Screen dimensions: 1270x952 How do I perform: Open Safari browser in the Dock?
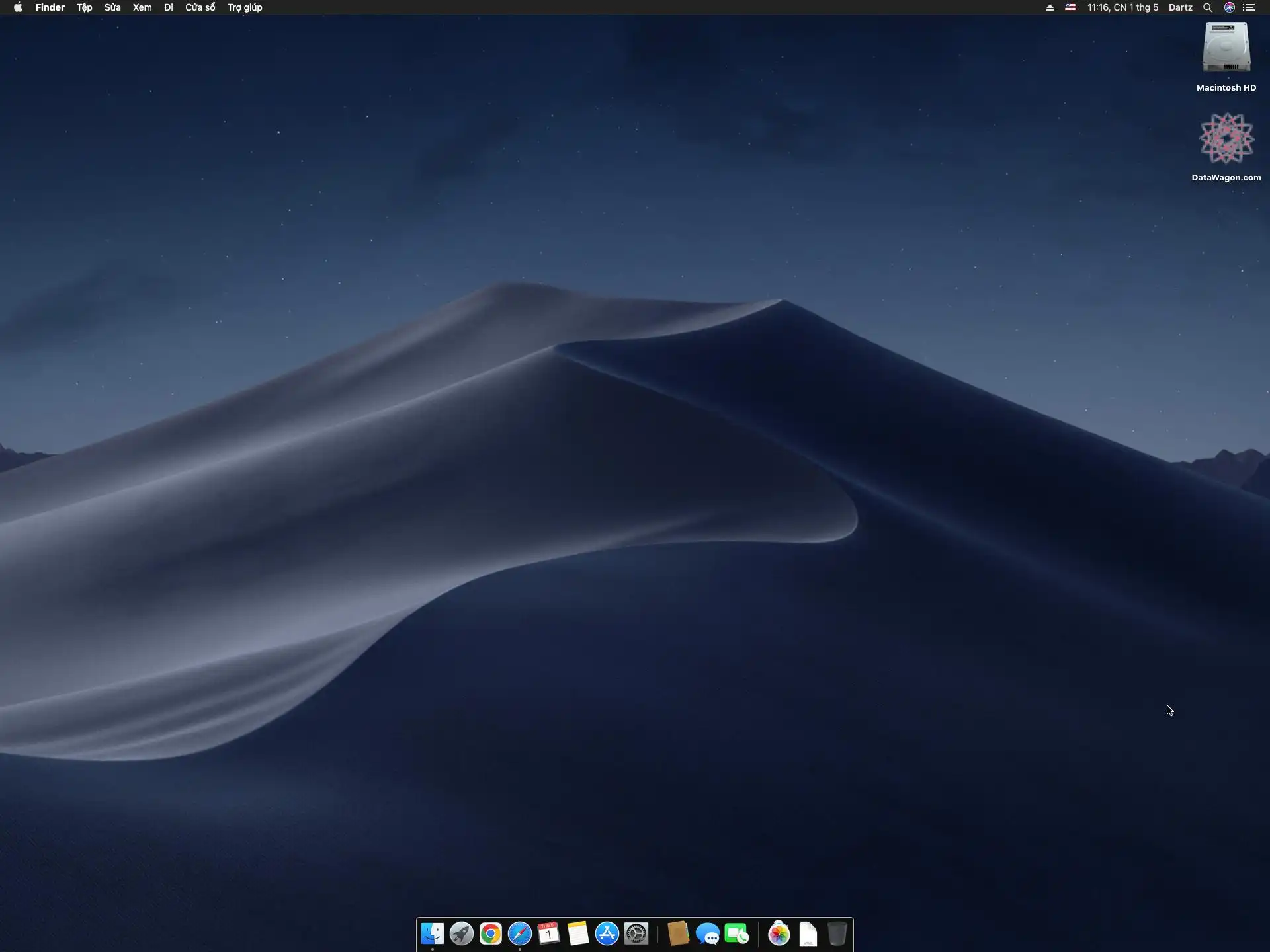pyautogui.click(x=520, y=933)
